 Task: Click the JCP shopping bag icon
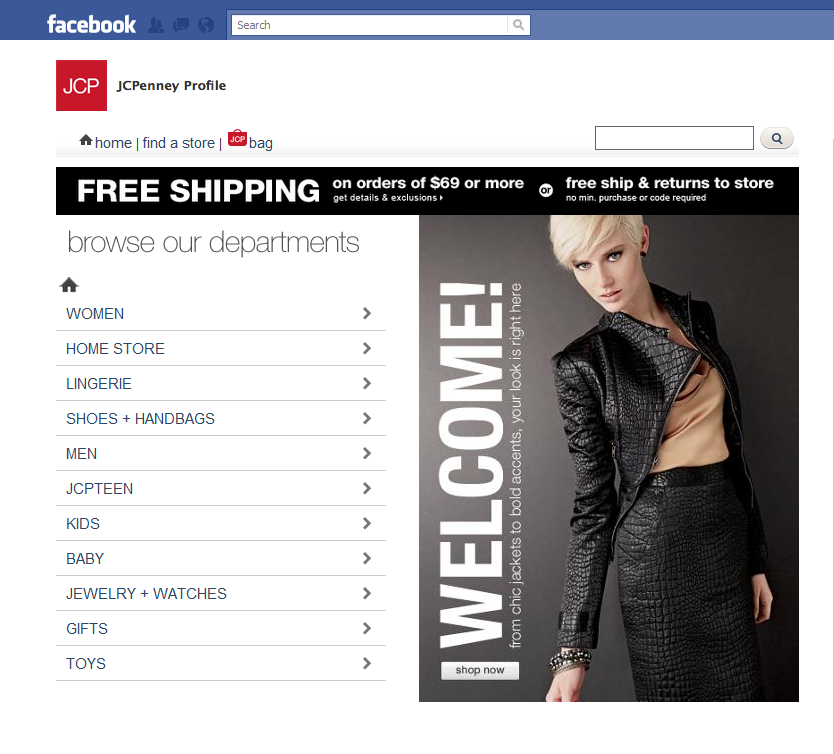pos(237,138)
